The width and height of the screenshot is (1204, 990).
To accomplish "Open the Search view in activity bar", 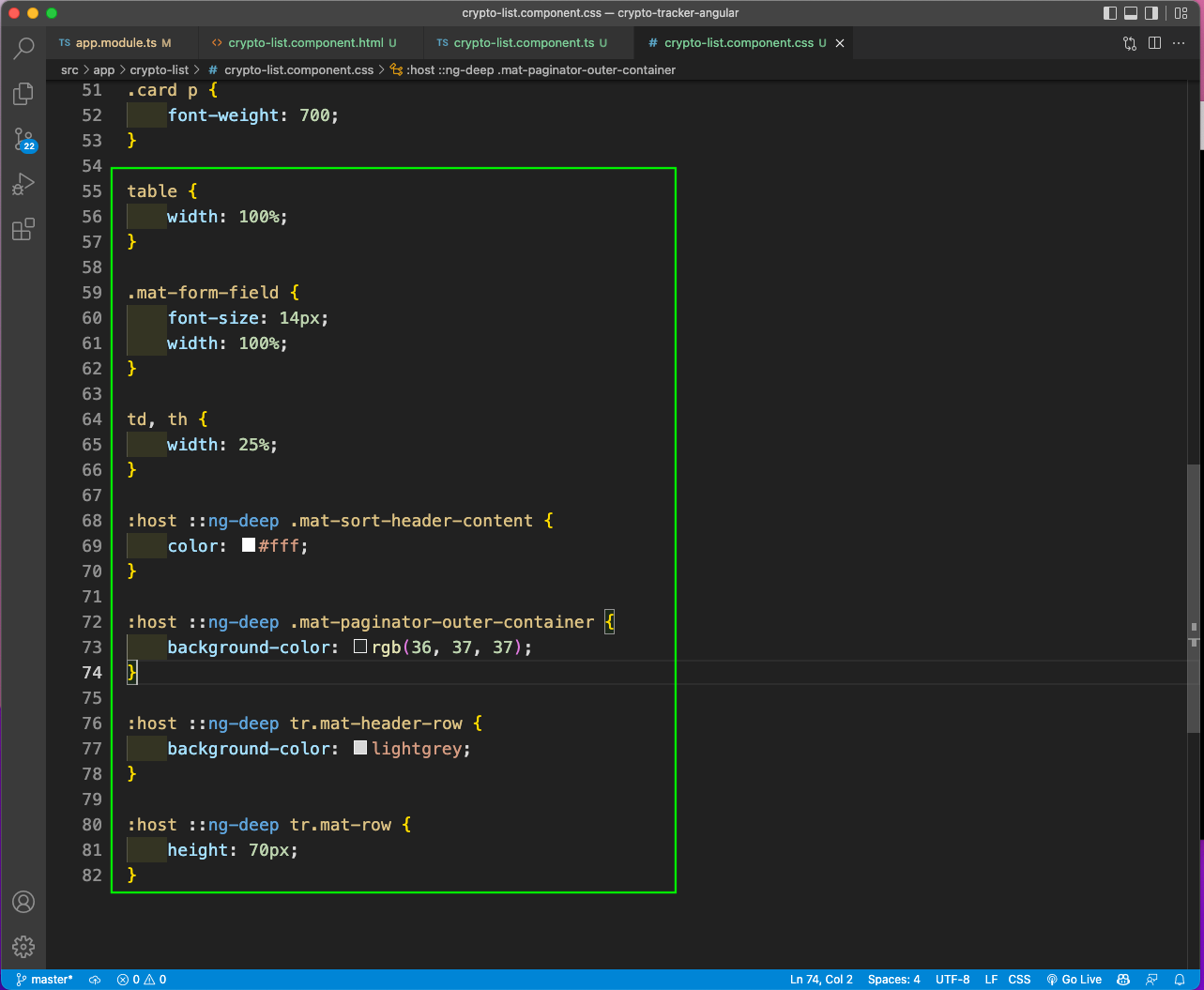I will tap(23, 49).
